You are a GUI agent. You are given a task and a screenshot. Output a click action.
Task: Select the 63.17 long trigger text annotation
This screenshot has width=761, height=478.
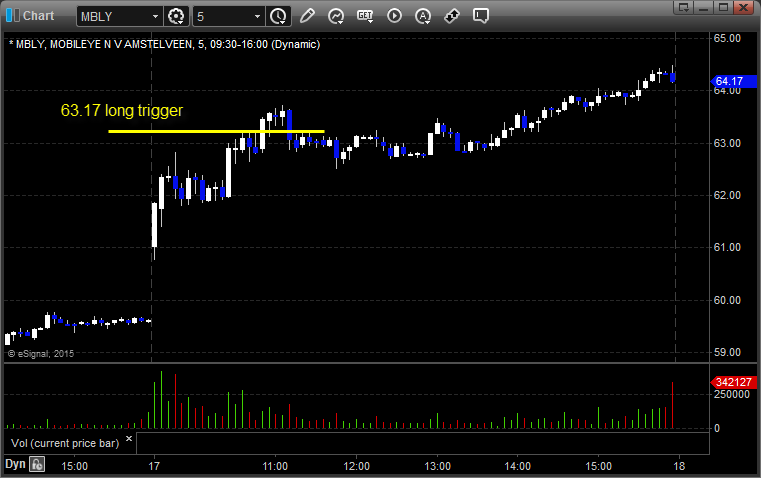click(122, 111)
